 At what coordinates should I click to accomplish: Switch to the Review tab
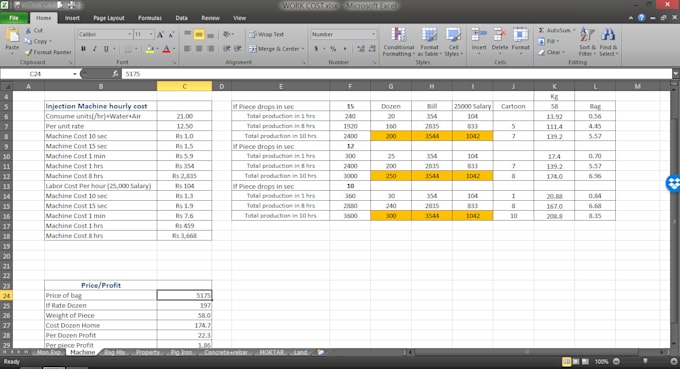[210, 18]
